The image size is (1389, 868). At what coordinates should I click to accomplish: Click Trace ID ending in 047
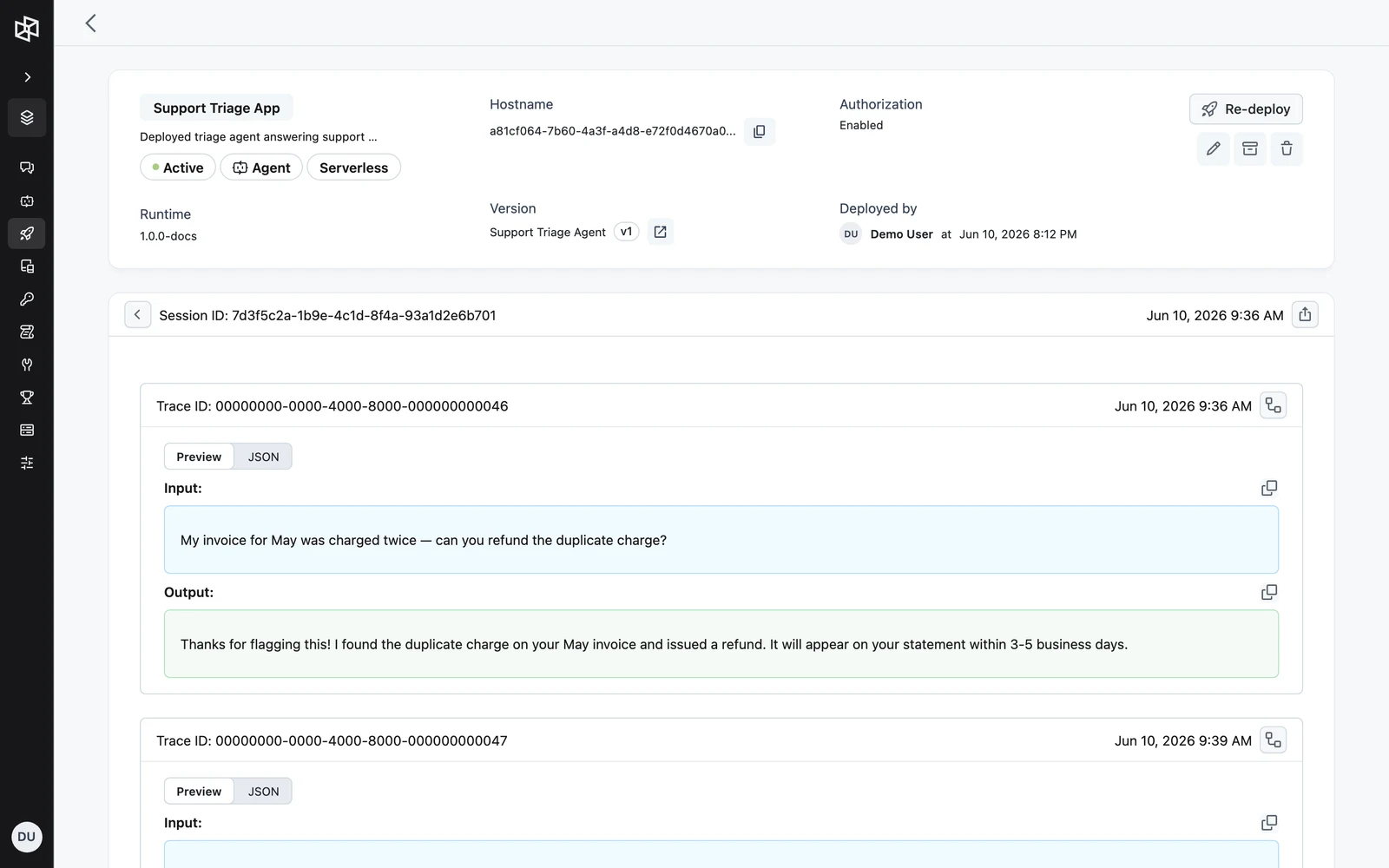332,740
